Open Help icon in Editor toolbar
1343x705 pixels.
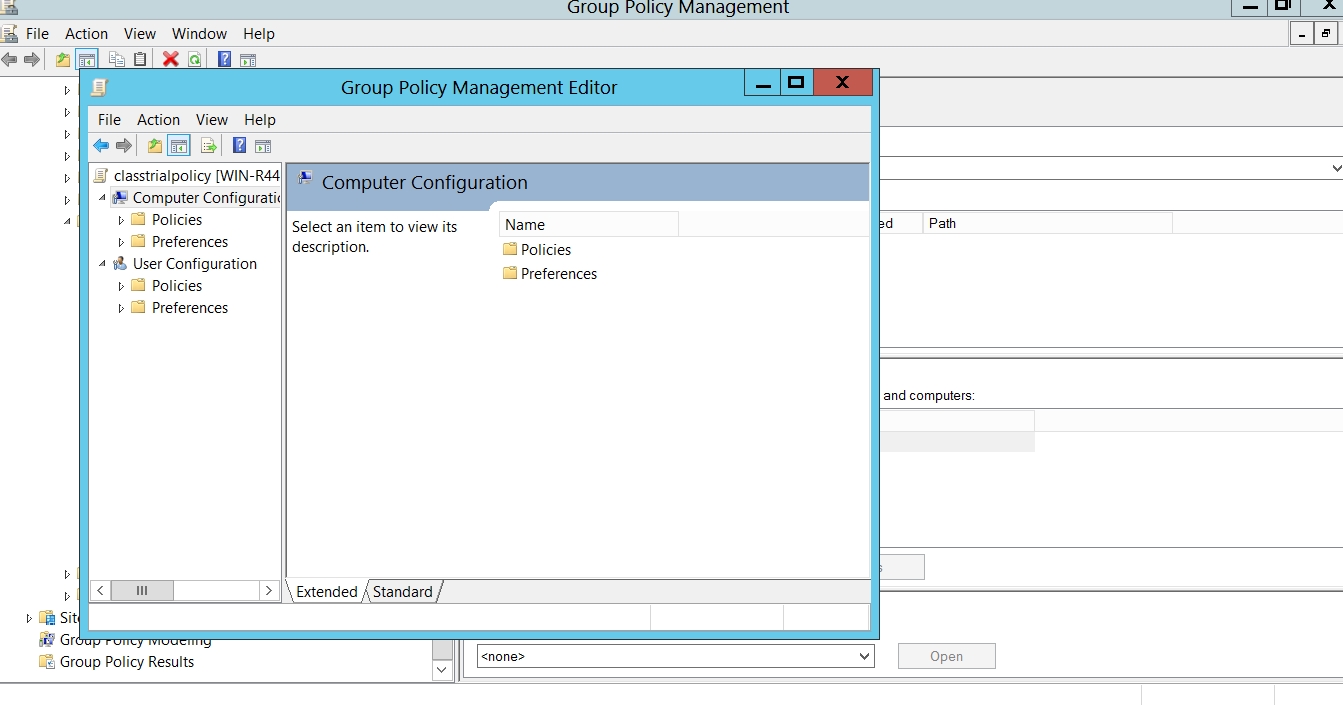239,146
